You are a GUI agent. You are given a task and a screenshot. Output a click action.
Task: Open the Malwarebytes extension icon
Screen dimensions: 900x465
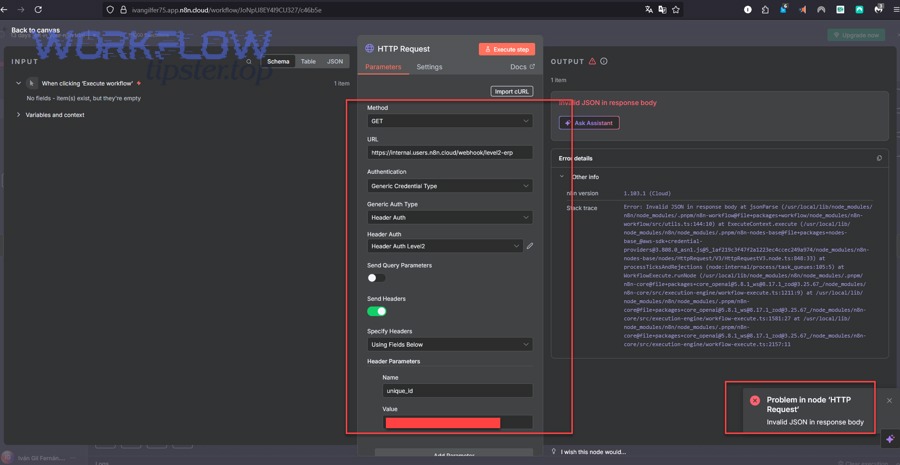[x=879, y=9]
